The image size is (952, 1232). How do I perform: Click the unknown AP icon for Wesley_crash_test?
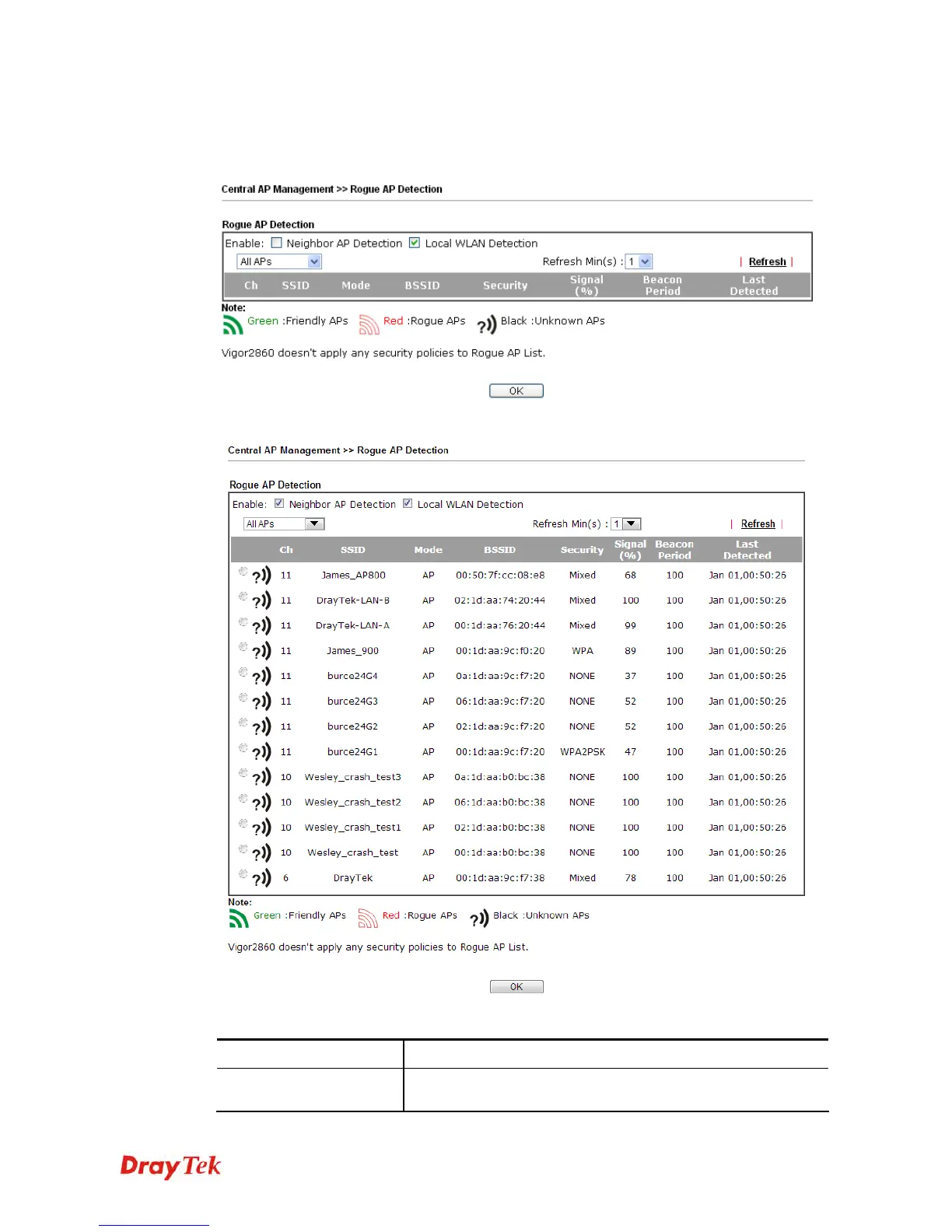click(x=262, y=854)
